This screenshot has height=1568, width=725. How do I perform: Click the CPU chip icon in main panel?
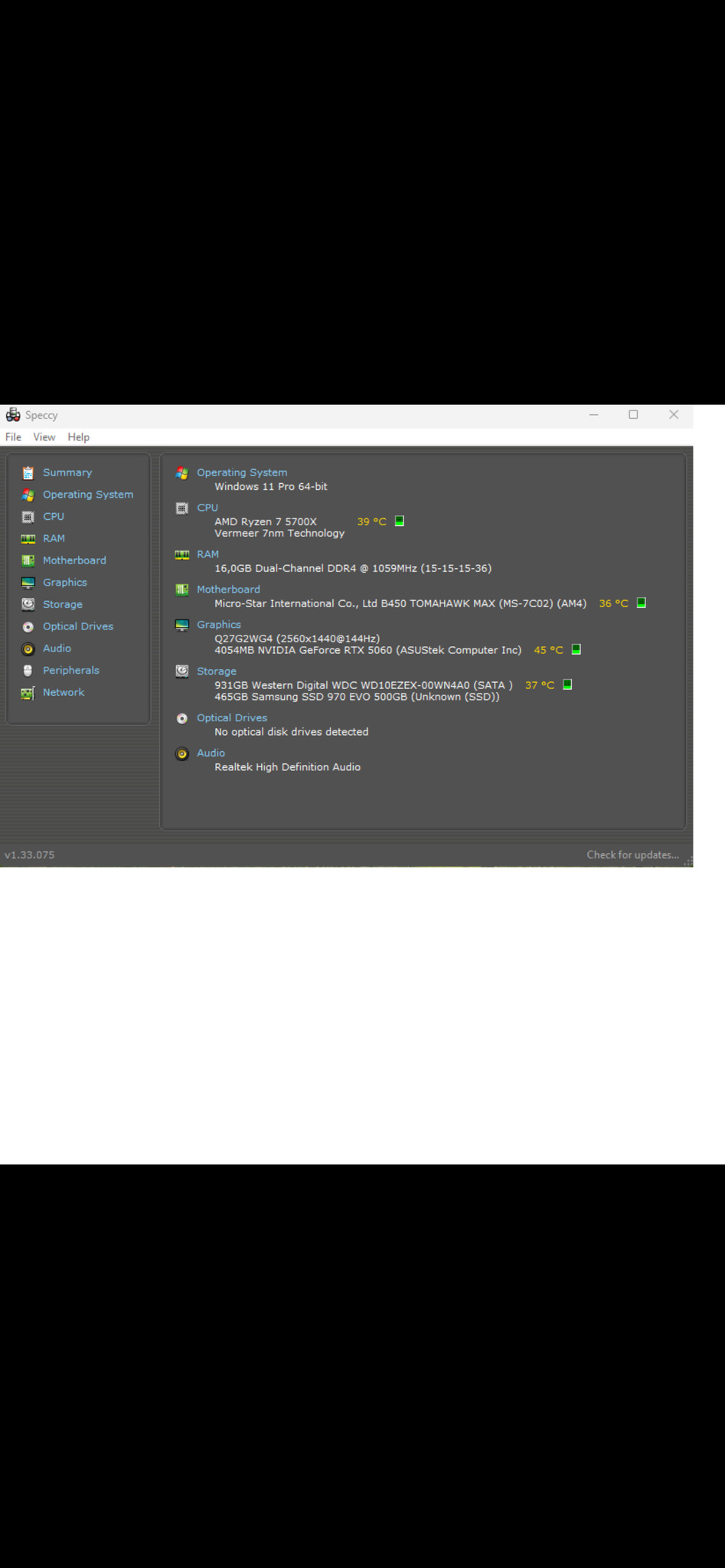point(182,508)
